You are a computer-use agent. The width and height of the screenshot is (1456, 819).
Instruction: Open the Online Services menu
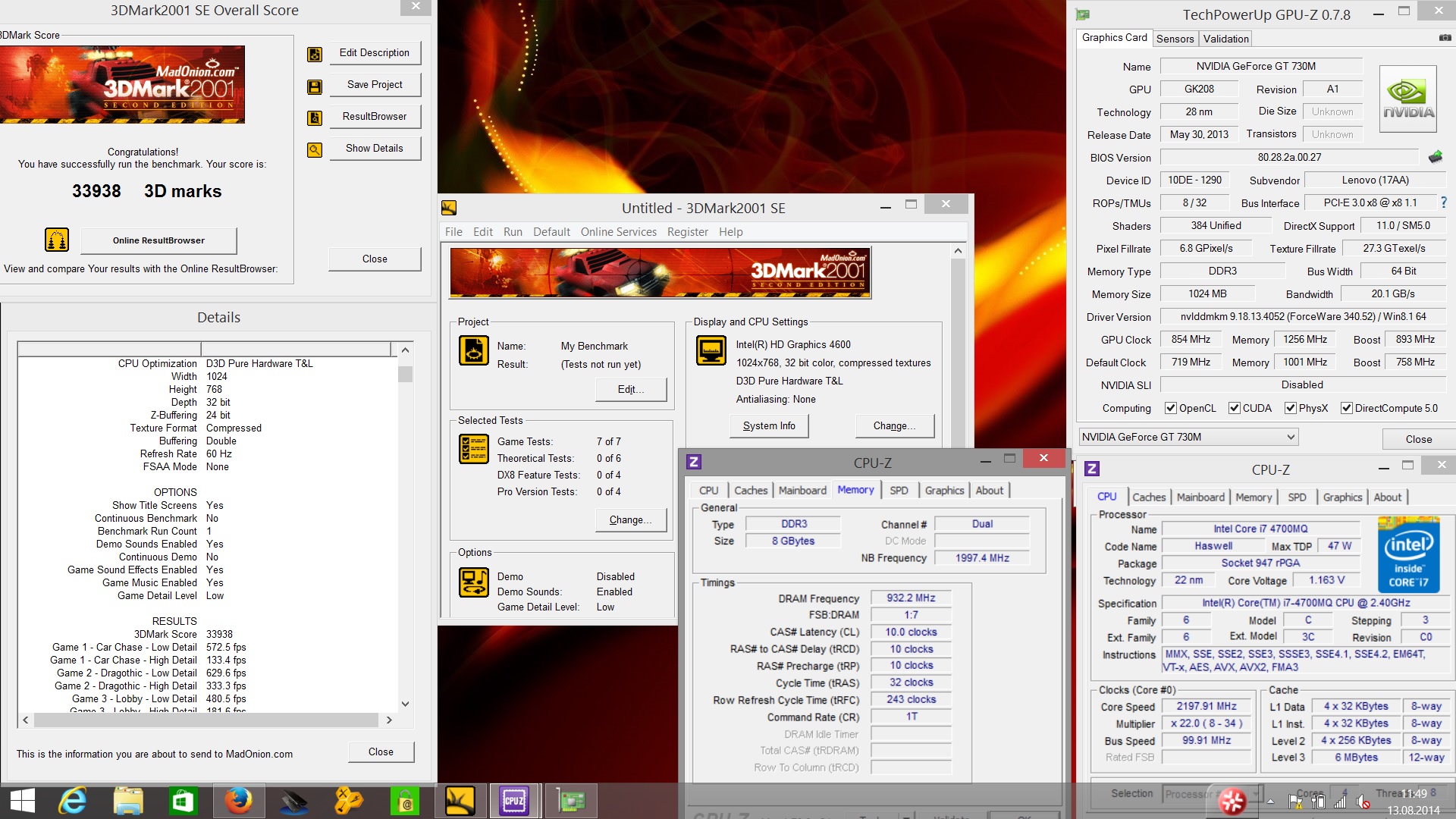click(x=618, y=232)
